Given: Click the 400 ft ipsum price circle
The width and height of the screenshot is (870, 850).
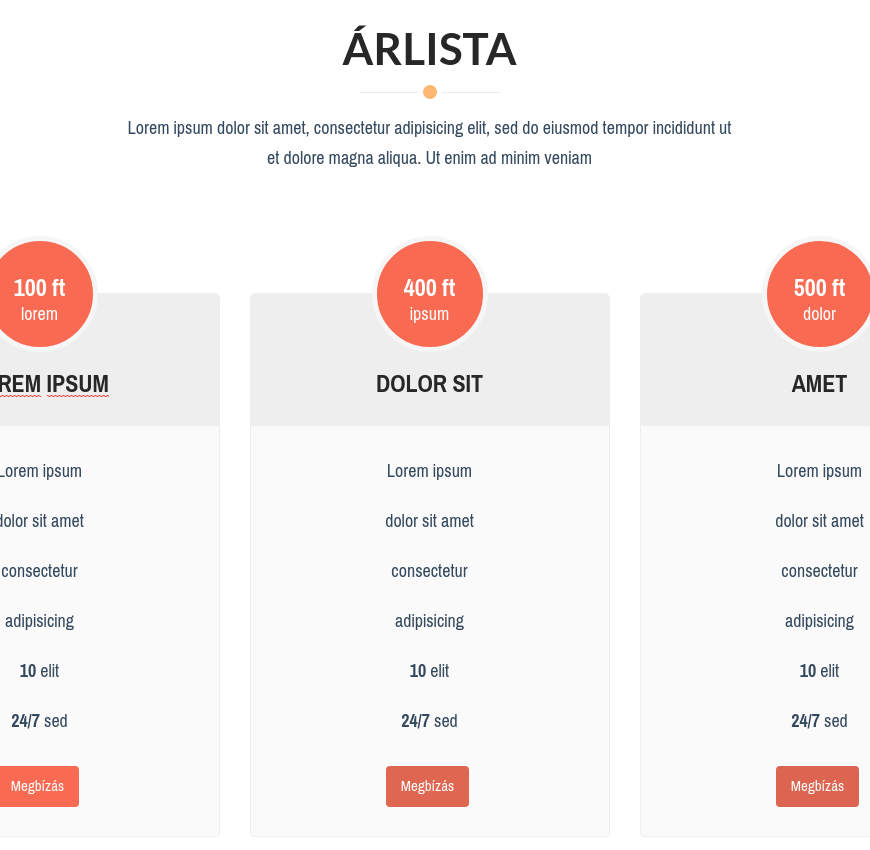Looking at the screenshot, I should (430, 294).
